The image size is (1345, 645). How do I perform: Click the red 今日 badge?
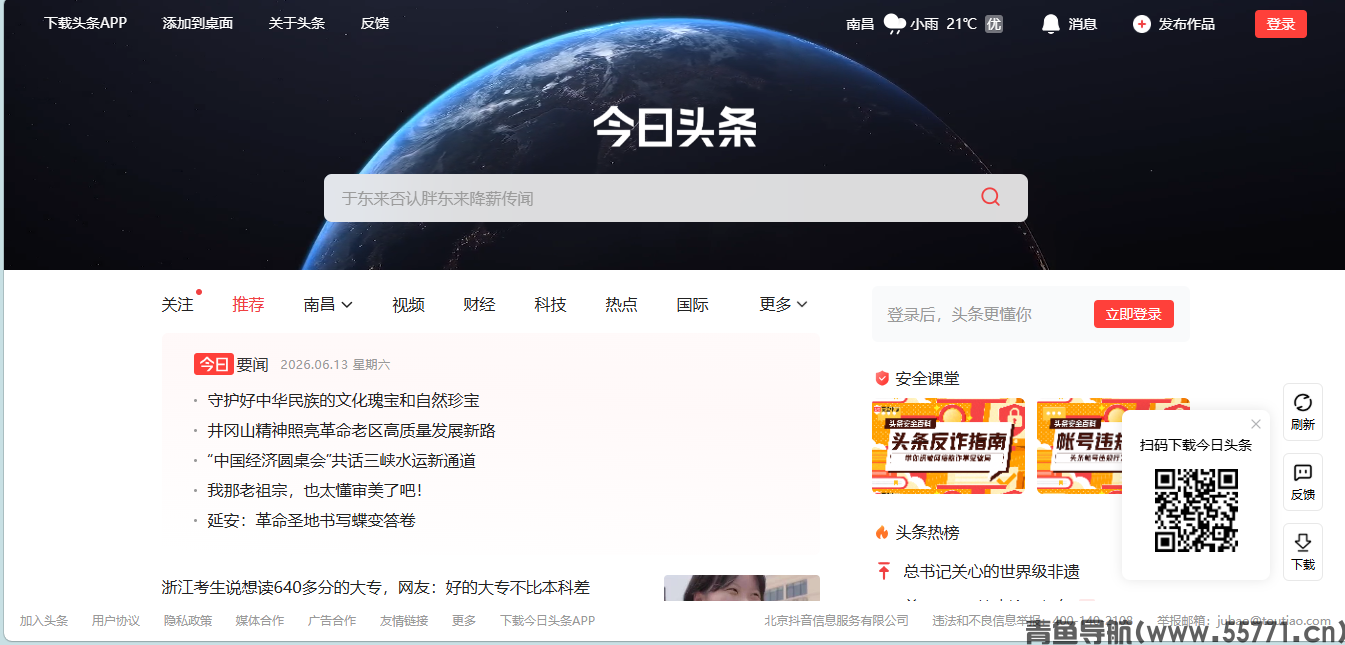(x=213, y=364)
